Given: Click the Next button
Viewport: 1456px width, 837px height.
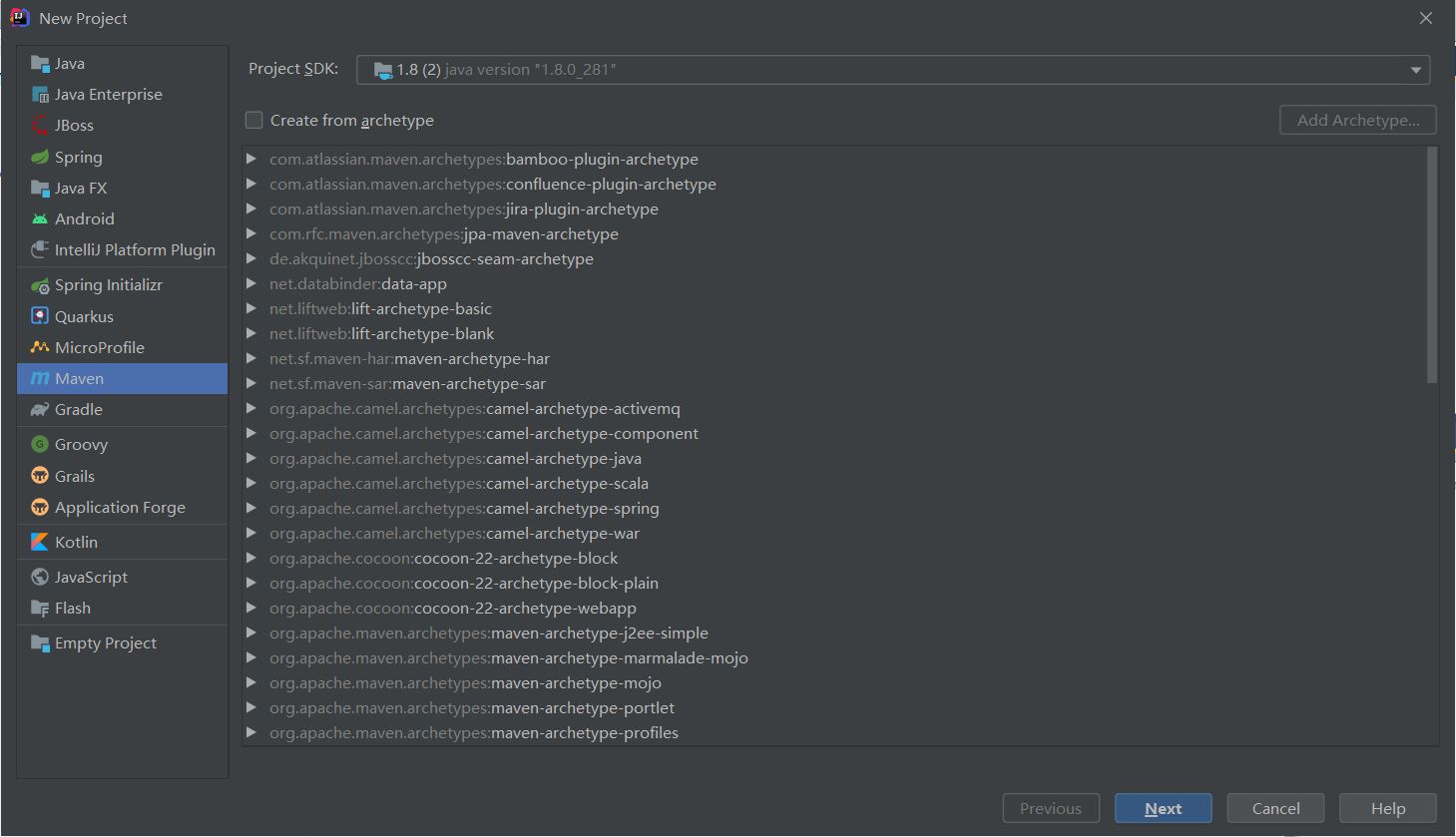Looking at the screenshot, I should (1164, 809).
